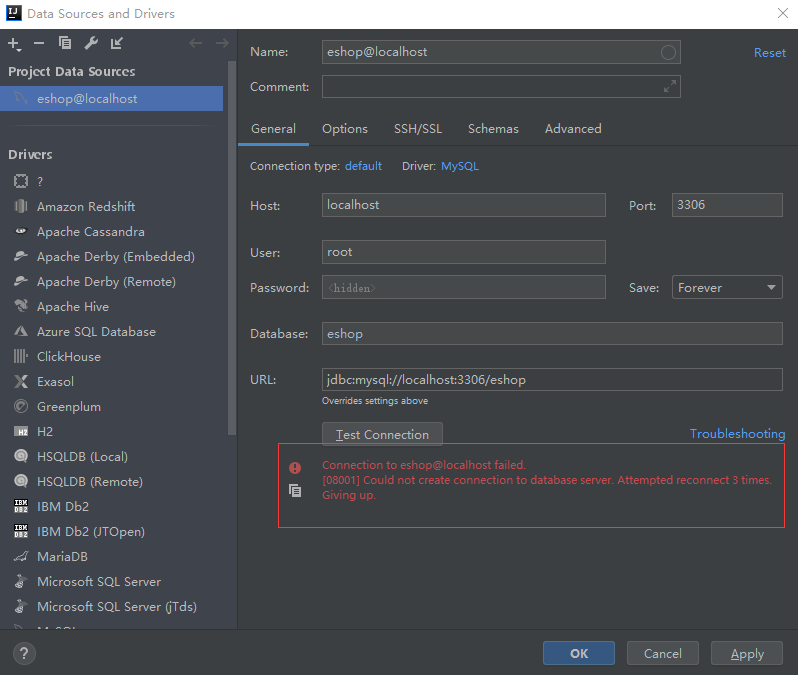This screenshot has width=798, height=675.
Task: Switch to the Options tab
Action: tap(345, 129)
